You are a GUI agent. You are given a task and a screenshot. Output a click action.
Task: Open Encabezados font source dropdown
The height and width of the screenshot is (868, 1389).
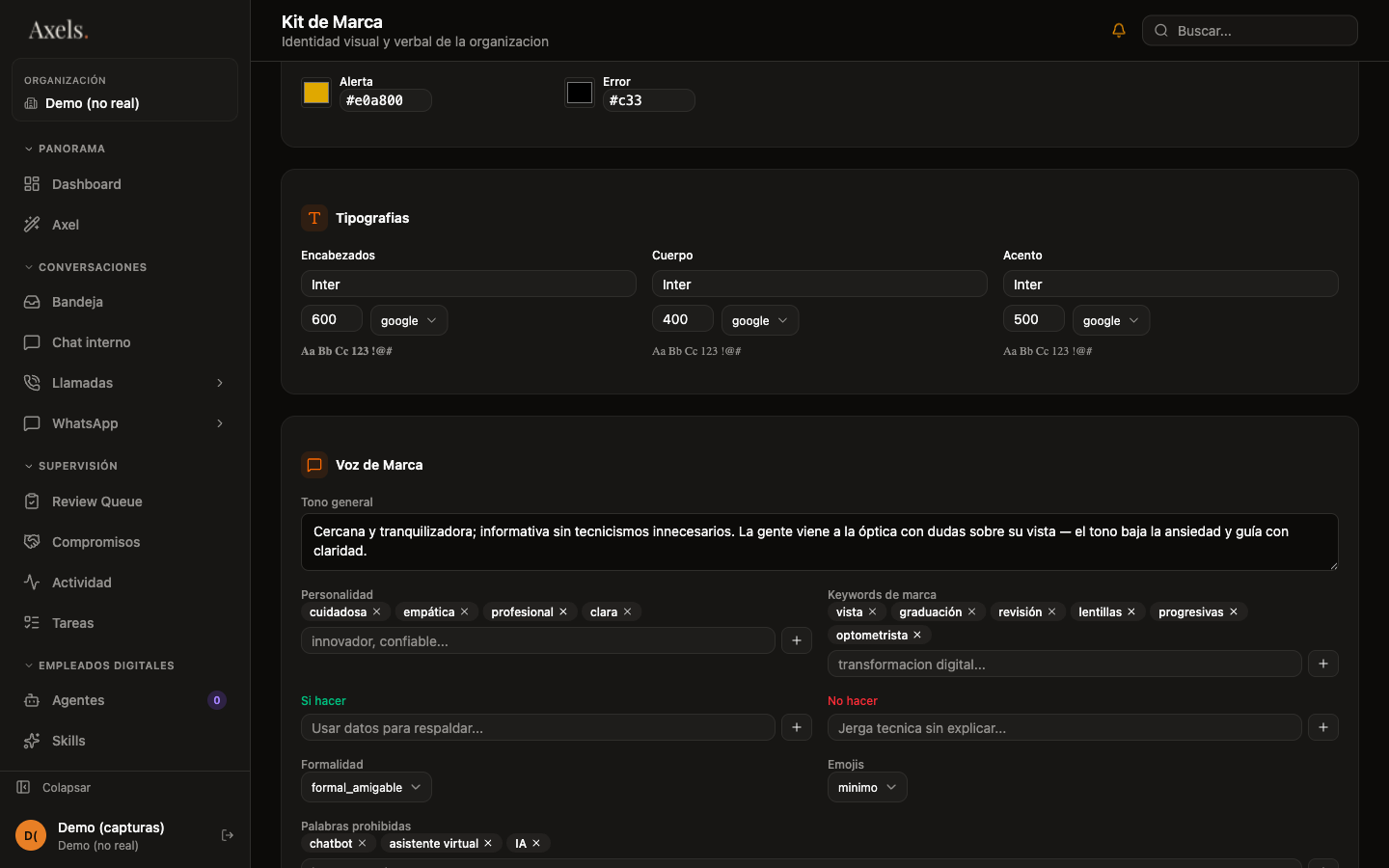(x=409, y=320)
